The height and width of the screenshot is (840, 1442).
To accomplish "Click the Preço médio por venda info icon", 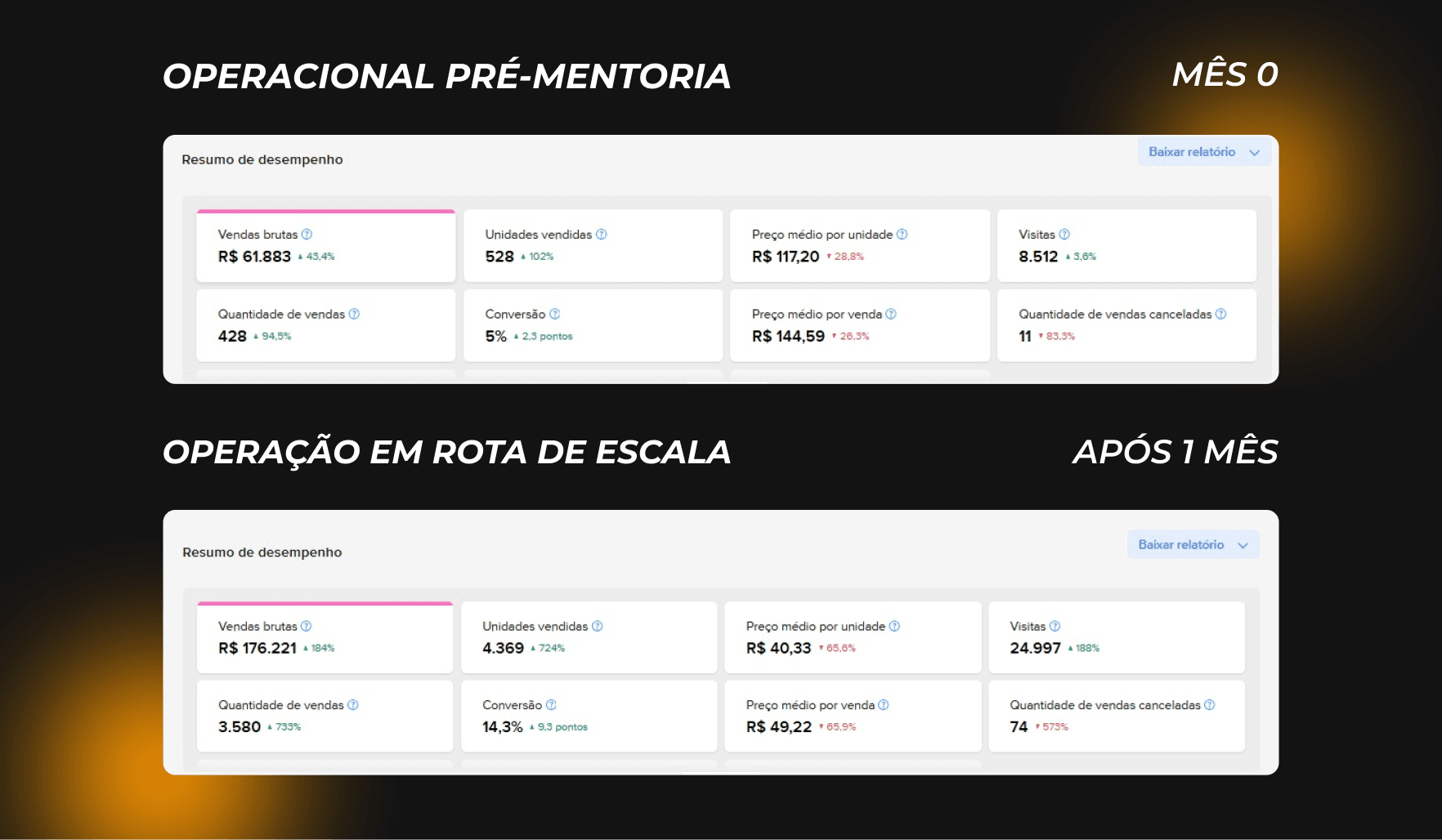I will (891, 314).
